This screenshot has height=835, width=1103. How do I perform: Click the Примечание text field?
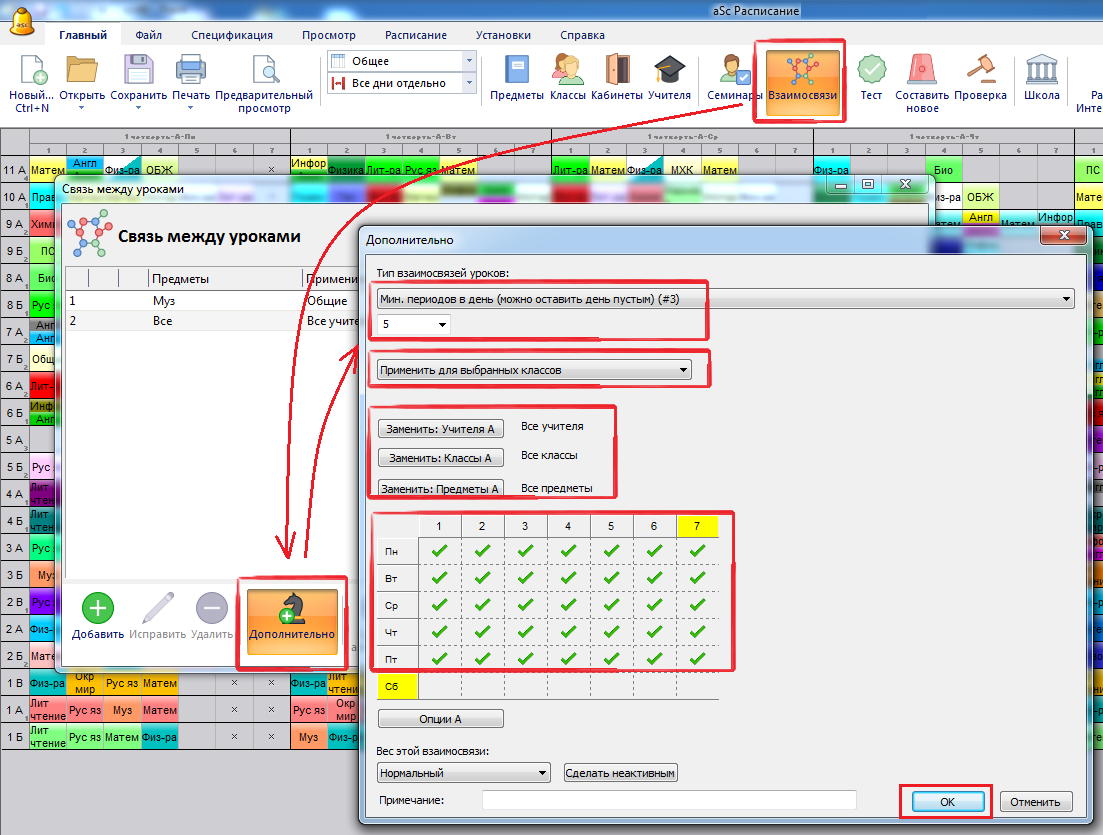pos(669,800)
